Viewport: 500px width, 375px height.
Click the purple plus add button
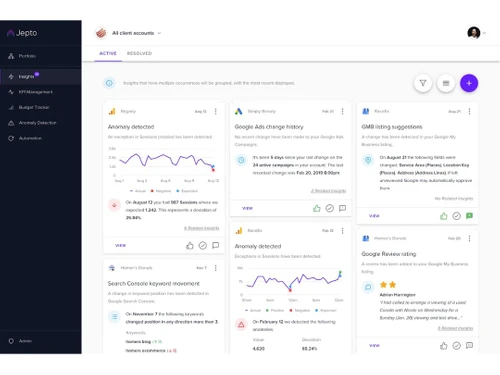click(469, 83)
